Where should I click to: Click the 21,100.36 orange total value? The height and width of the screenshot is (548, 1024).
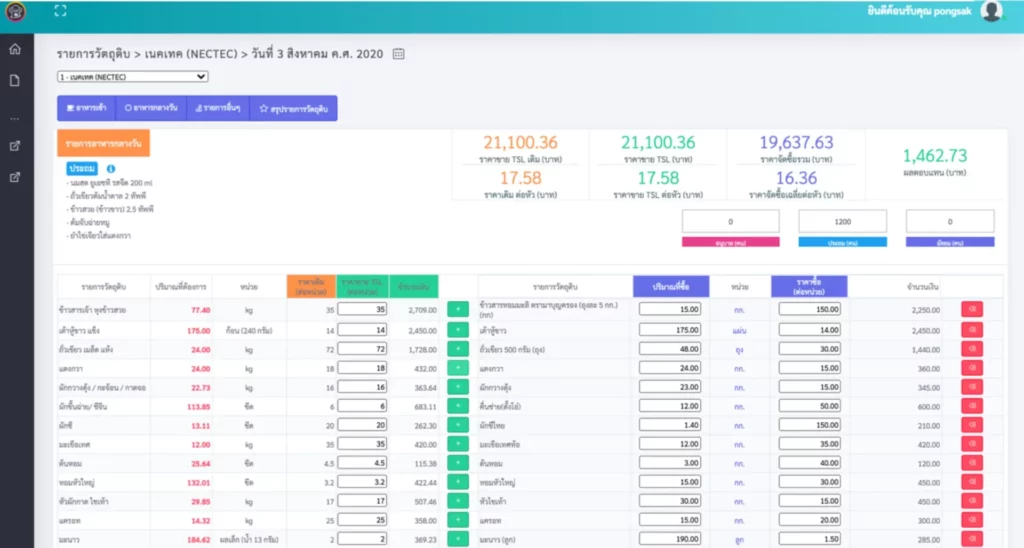[520, 142]
